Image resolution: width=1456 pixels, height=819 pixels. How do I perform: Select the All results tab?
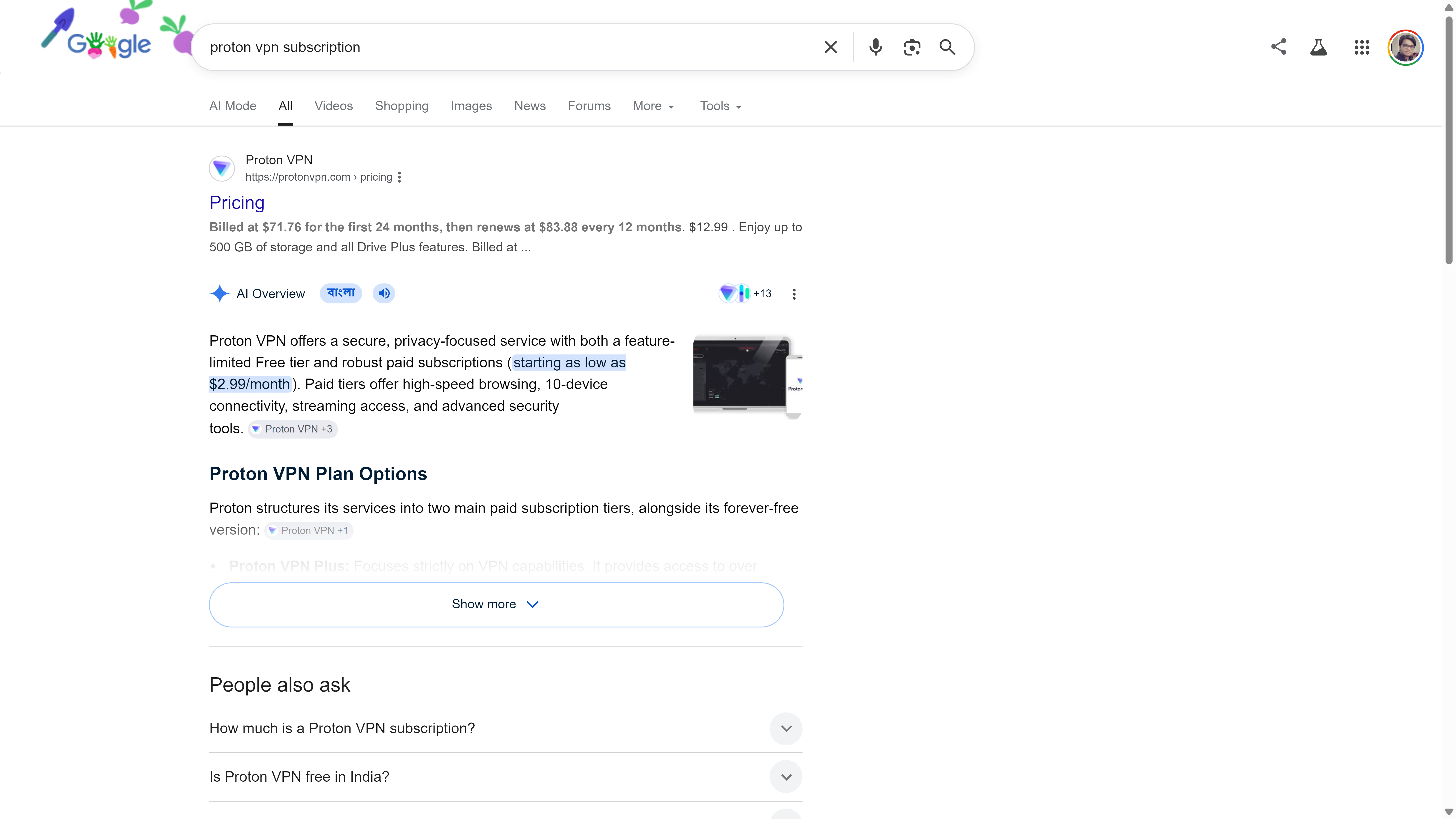(x=286, y=106)
